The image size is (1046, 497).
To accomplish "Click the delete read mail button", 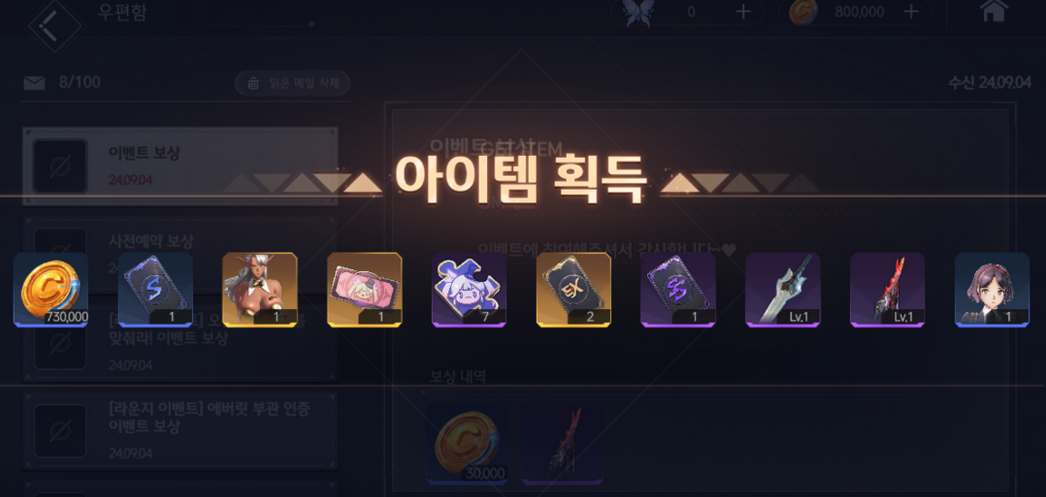I will 292,83.
